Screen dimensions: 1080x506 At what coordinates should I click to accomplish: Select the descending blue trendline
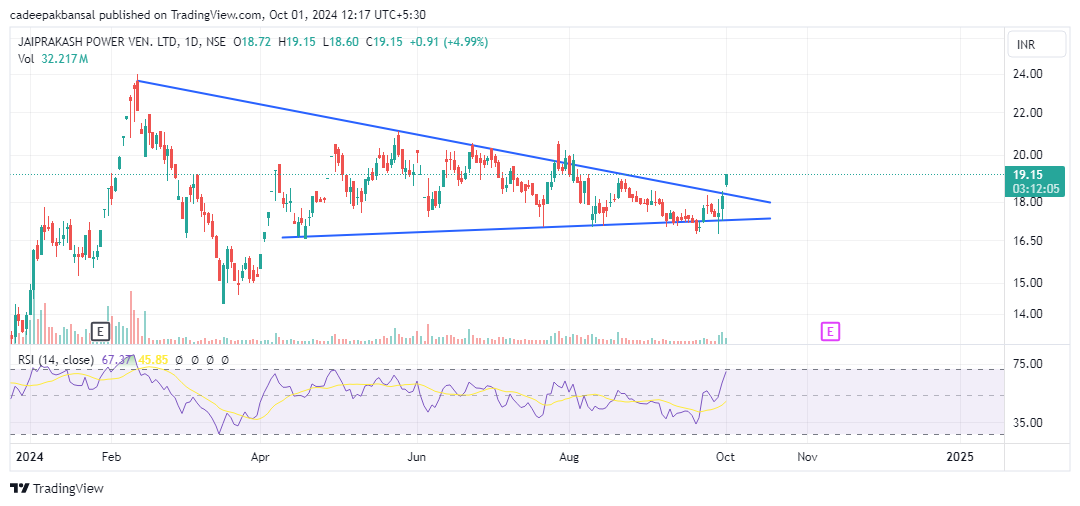[455, 142]
